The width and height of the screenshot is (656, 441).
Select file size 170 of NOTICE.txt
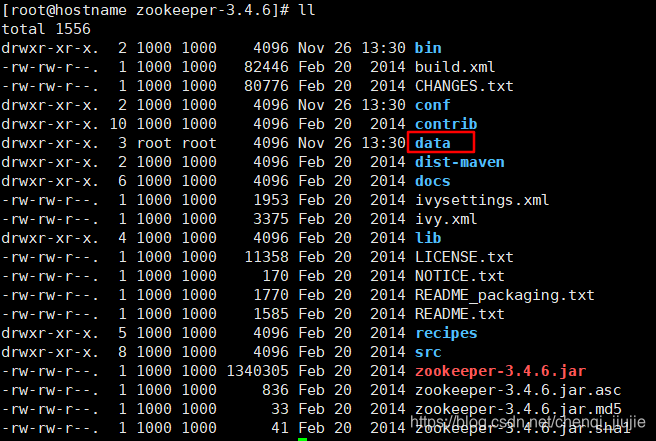[x=275, y=276]
